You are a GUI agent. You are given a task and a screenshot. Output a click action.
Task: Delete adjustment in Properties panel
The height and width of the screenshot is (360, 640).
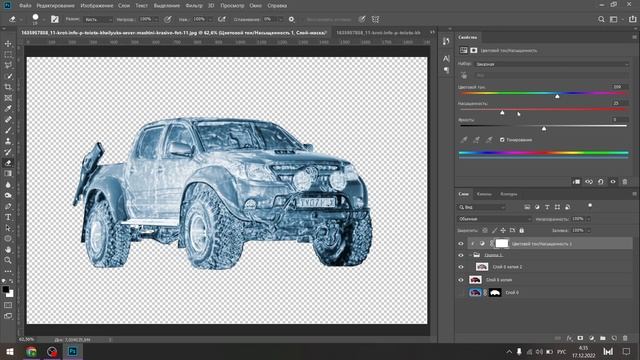[x=624, y=182]
